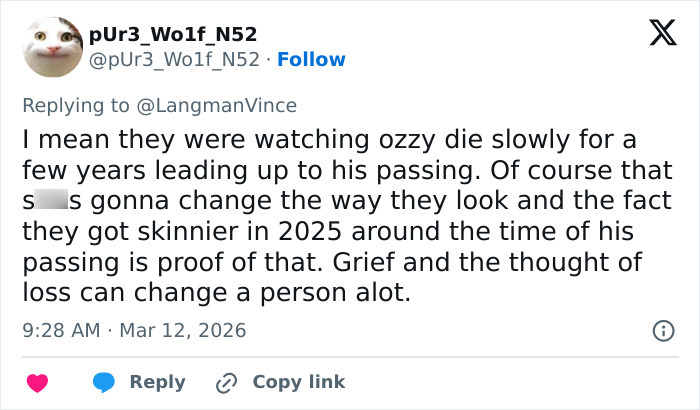Open pUr3_Wo1f_N52 display name profile
This screenshot has width=700, height=410.
(173, 35)
